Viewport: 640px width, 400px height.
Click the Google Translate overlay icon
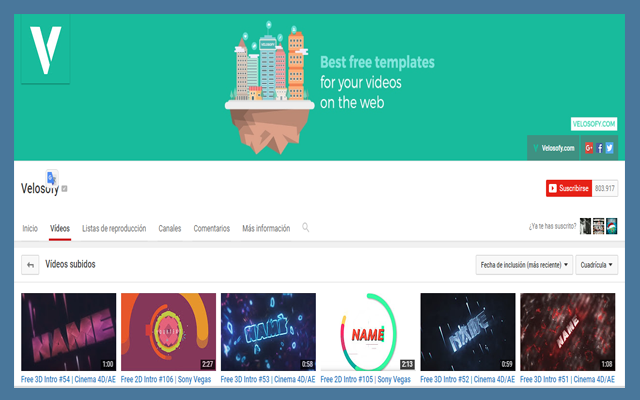[51, 178]
